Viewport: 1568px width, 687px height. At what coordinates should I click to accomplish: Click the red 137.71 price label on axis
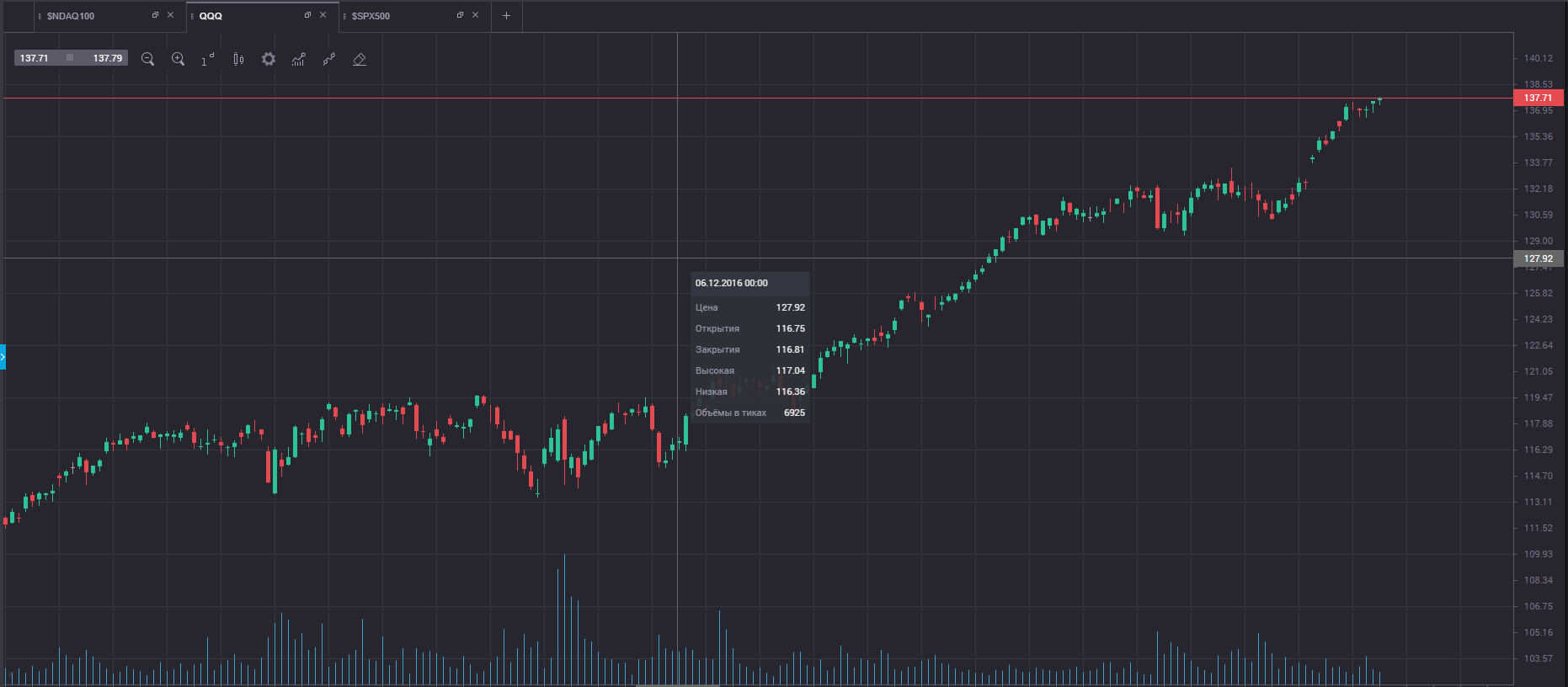tap(1539, 98)
